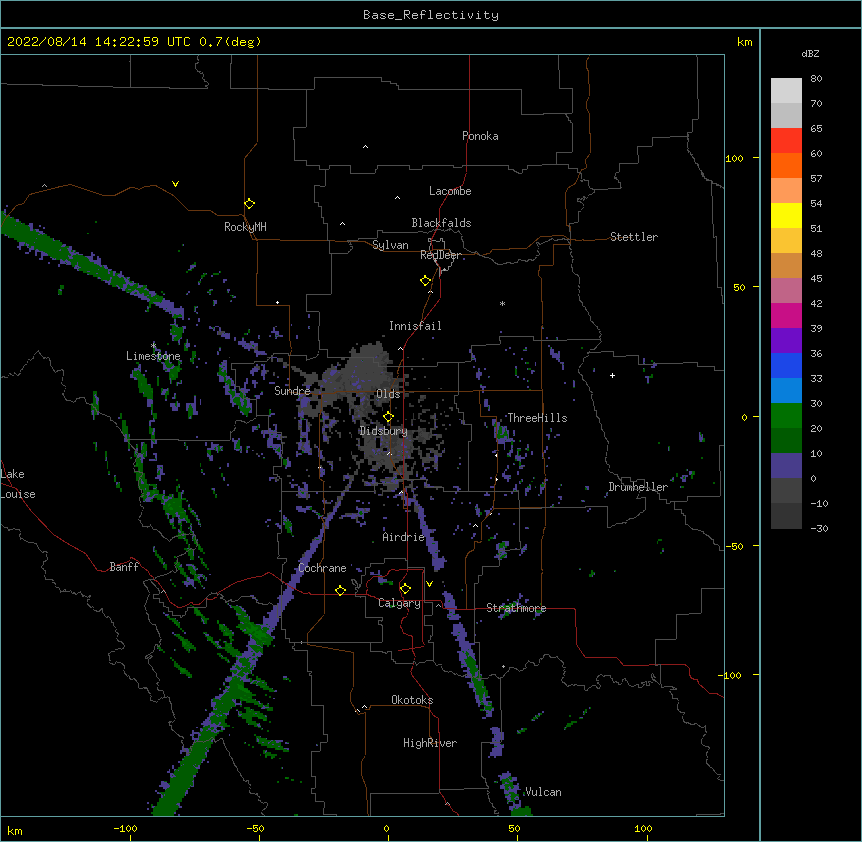Click the HighRiver town label

430,743
